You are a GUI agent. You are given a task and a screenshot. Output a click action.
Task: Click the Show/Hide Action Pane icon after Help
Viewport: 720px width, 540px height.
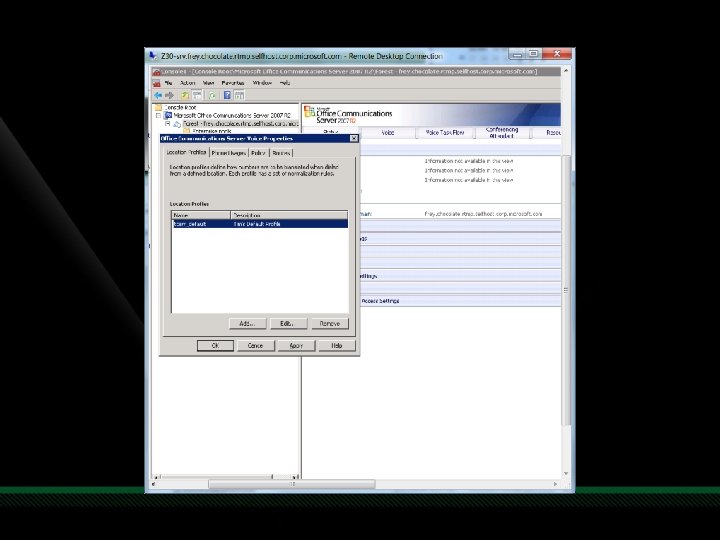(239, 95)
